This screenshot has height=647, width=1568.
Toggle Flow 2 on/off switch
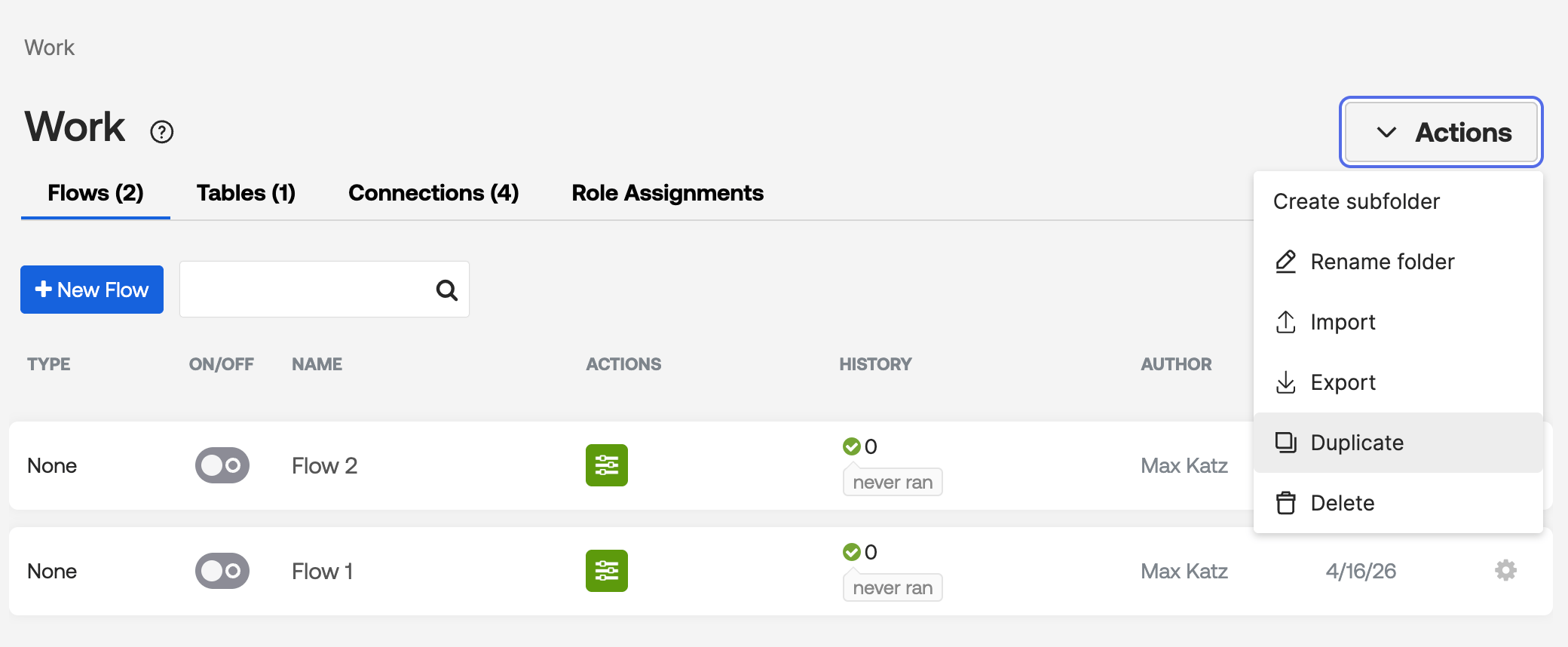pyautogui.click(x=222, y=465)
